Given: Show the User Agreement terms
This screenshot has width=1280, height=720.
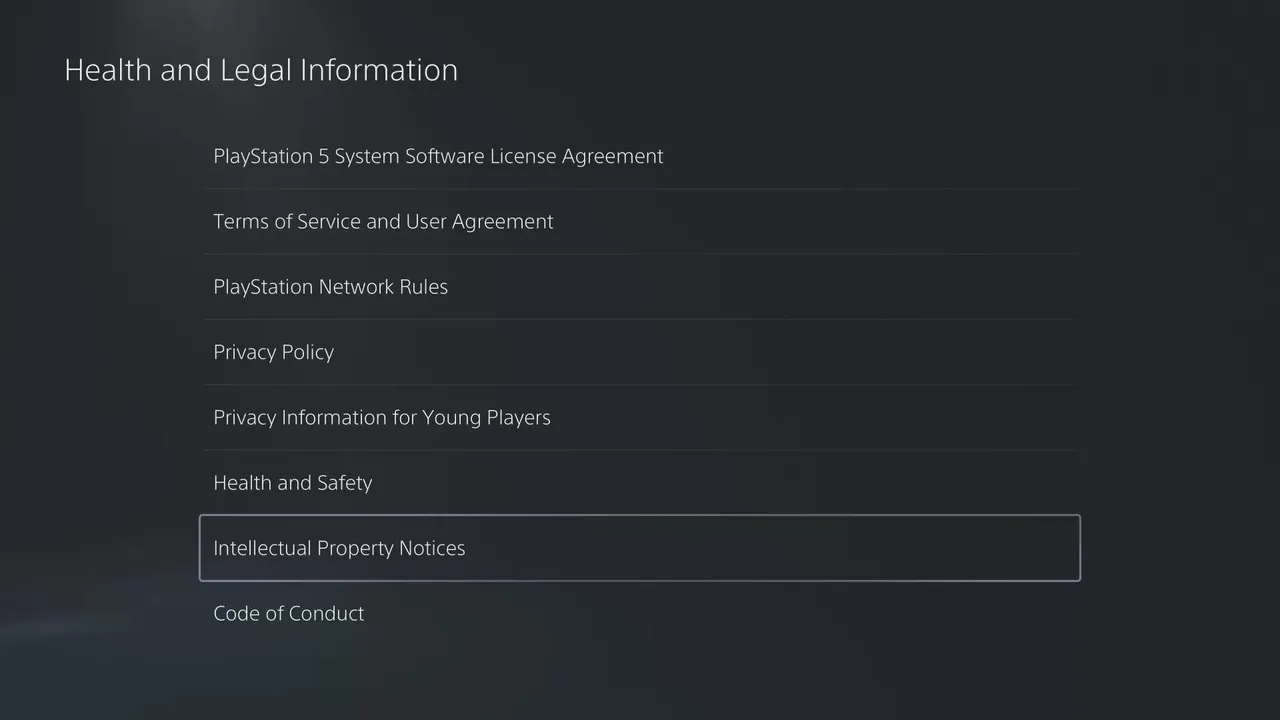Looking at the screenshot, I should coord(640,221).
